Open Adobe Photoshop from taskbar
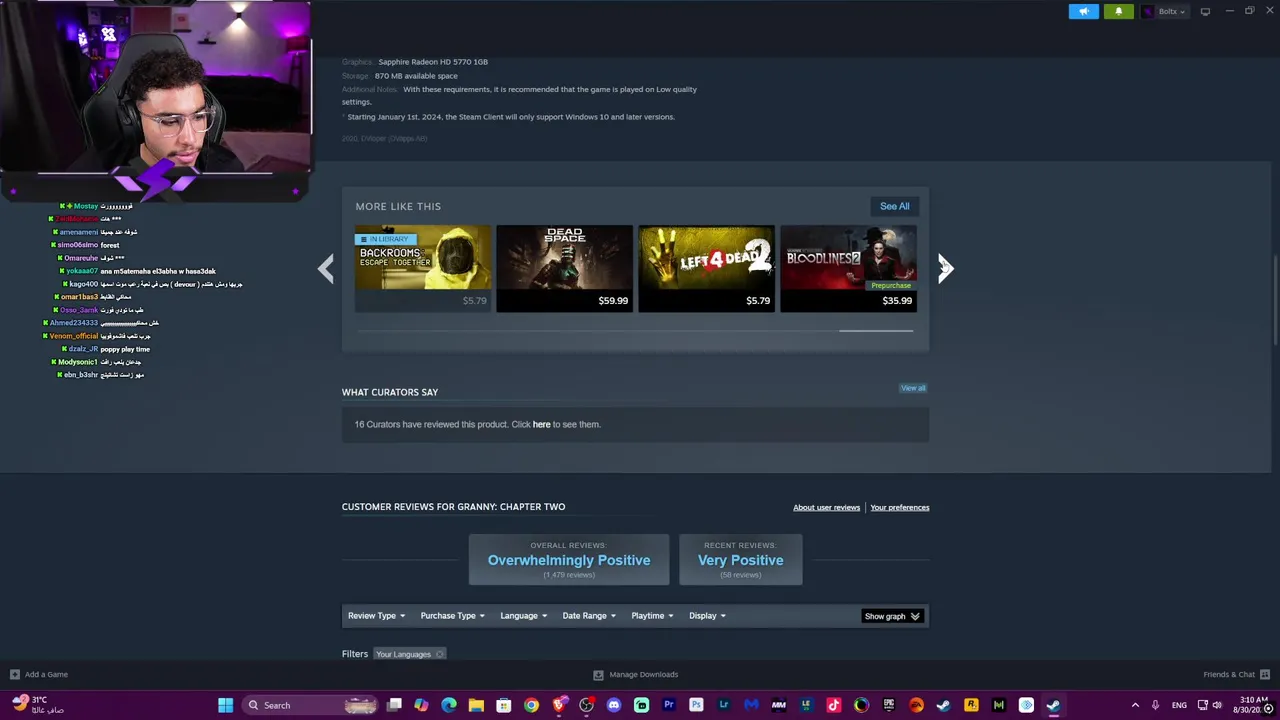The height and width of the screenshot is (720, 1280). click(x=697, y=705)
